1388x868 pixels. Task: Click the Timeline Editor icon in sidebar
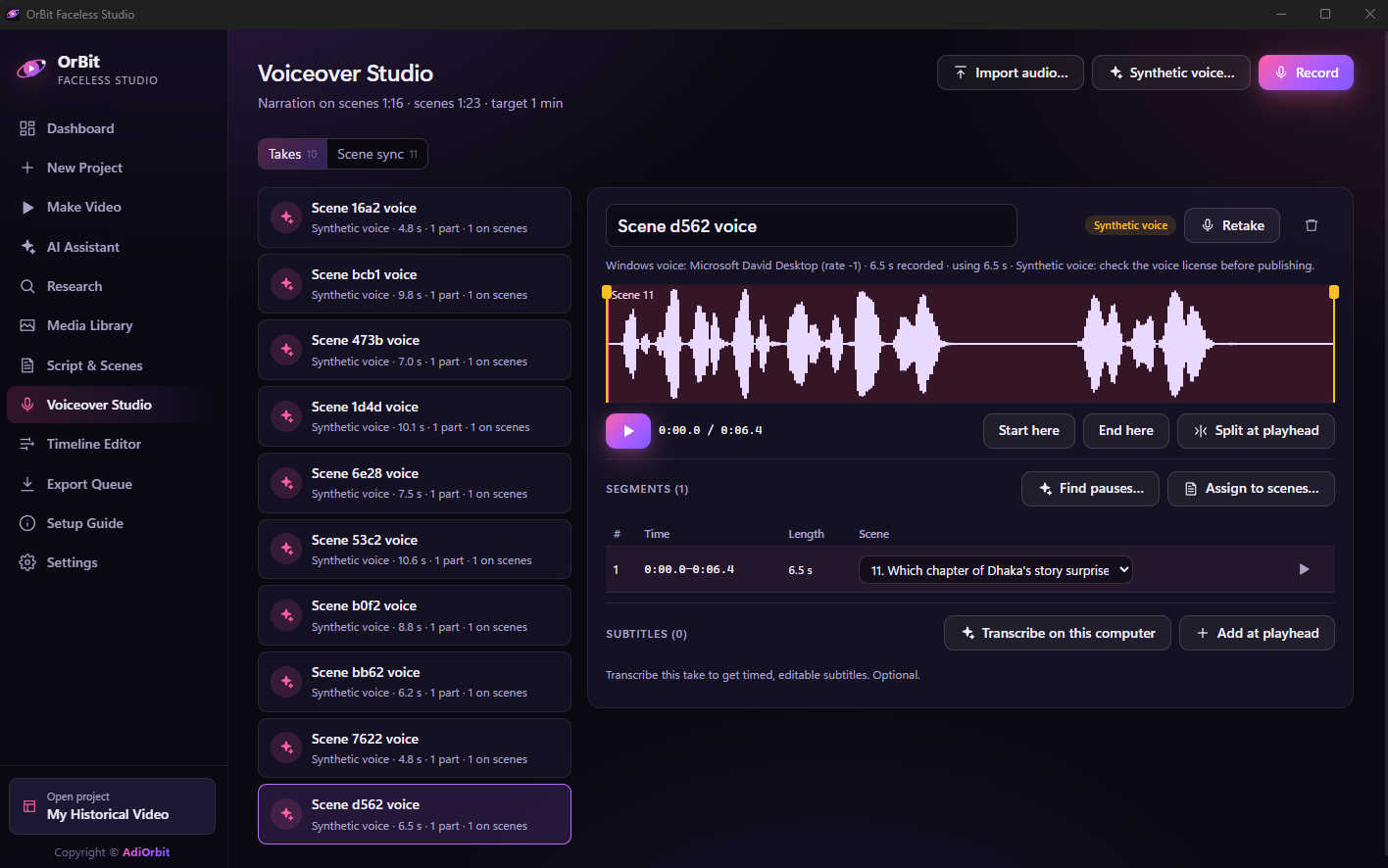click(27, 444)
